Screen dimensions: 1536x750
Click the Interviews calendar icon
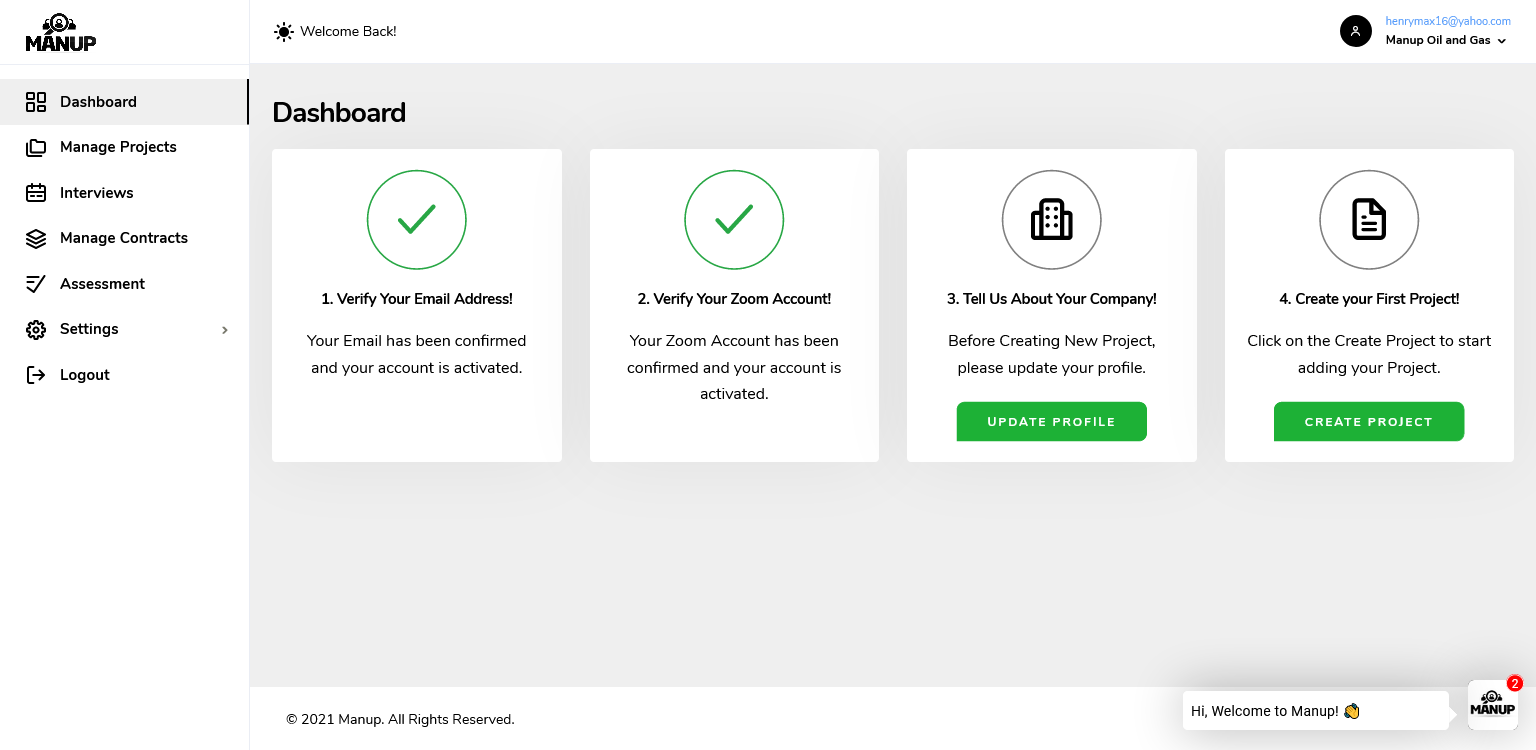(x=36, y=193)
